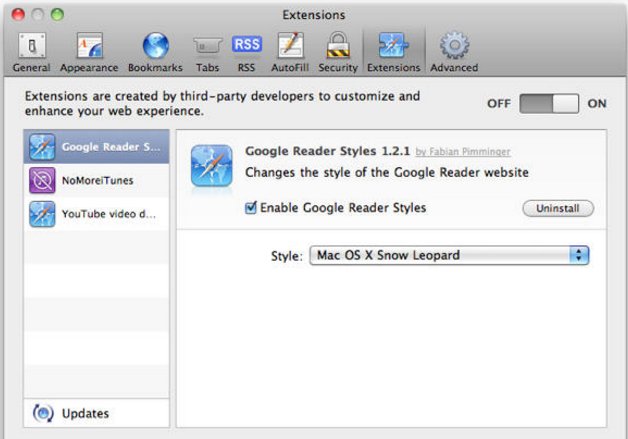Click the ON label beside the switch
The width and height of the screenshot is (628, 439).
click(597, 103)
